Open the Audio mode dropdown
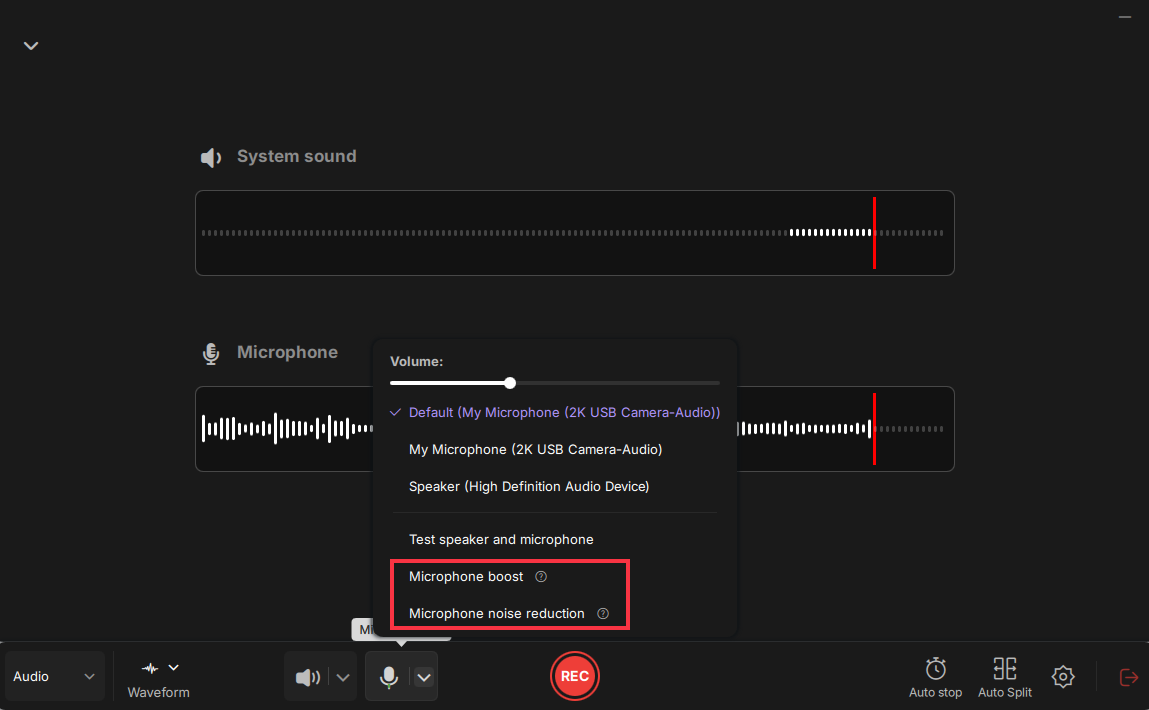1149x710 pixels. coord(55,677)
